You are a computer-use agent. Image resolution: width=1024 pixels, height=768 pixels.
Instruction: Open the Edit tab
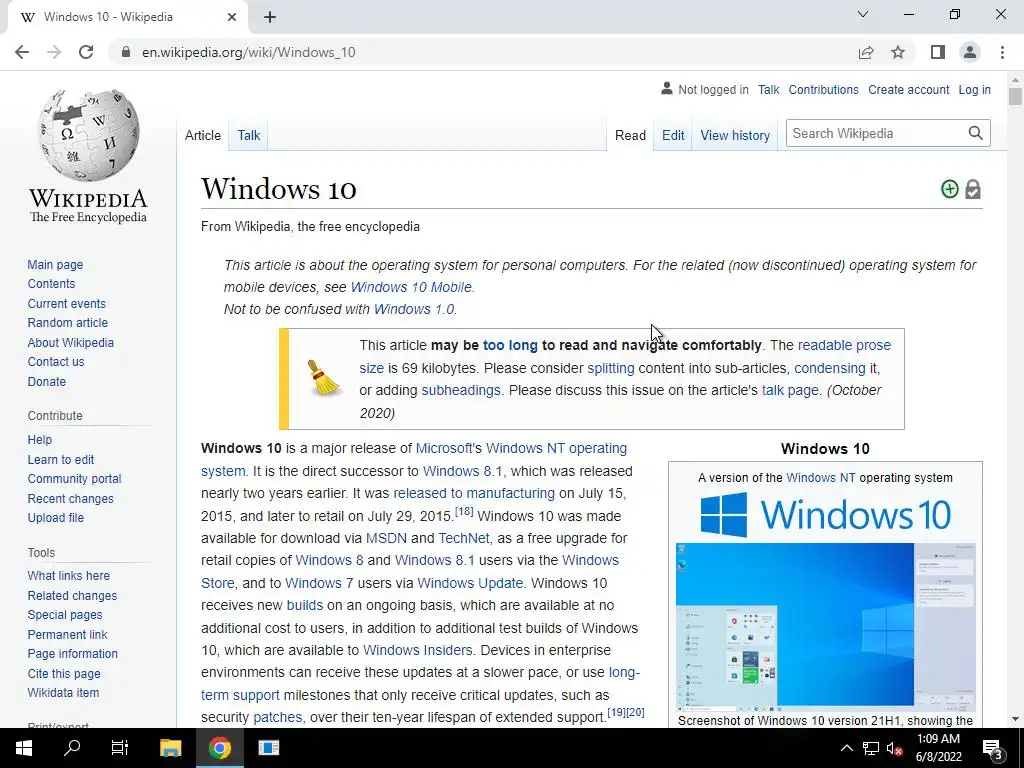tap(673, 135)
